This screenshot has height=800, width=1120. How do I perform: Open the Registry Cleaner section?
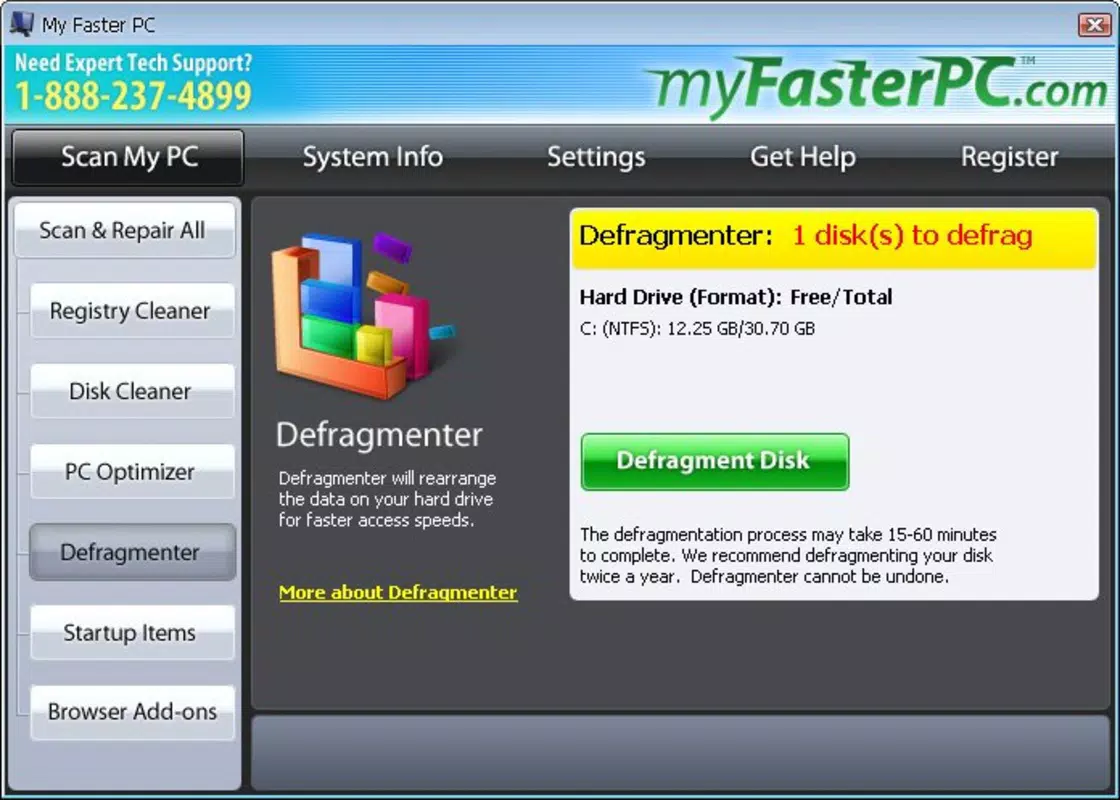[x=132, y=311]
